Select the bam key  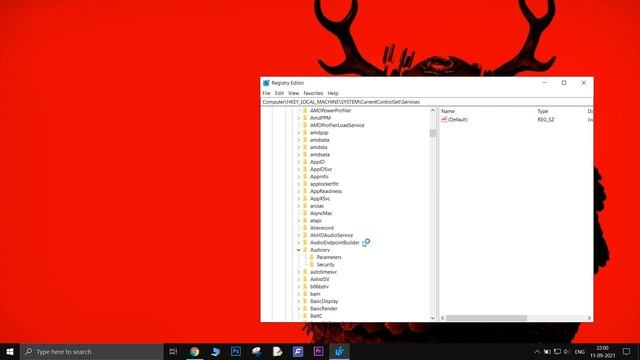pos(315,294)
